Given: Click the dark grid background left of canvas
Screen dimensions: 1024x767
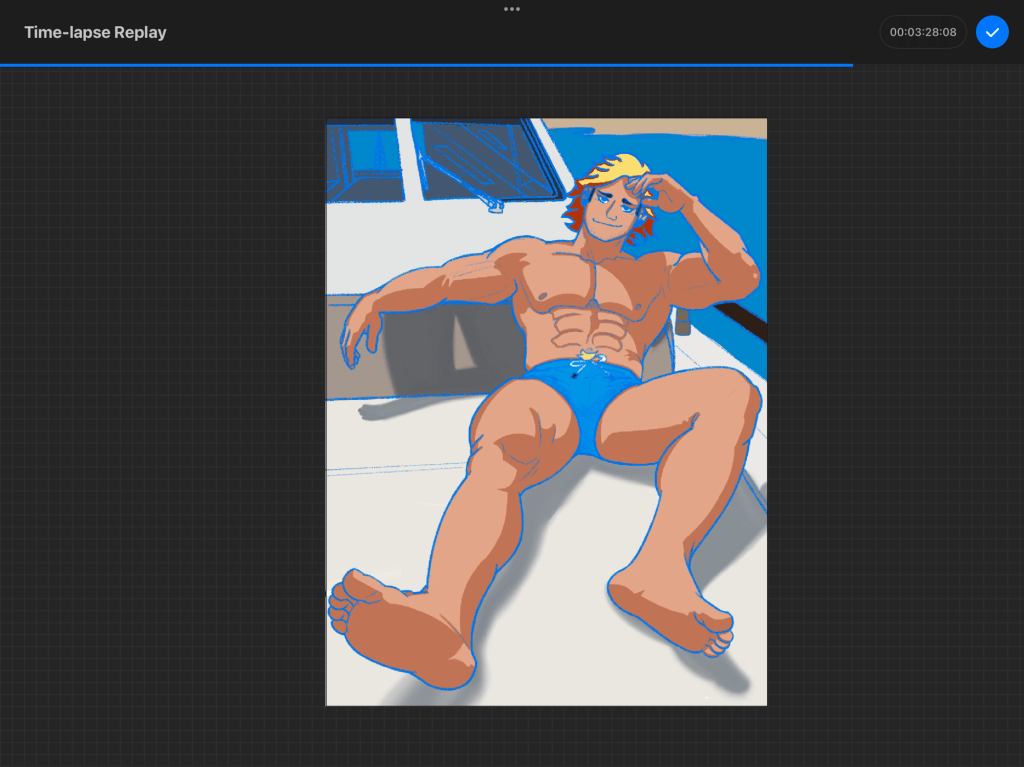Looking at the screenshot, I should pyautogui.click(x=160, y=400).
